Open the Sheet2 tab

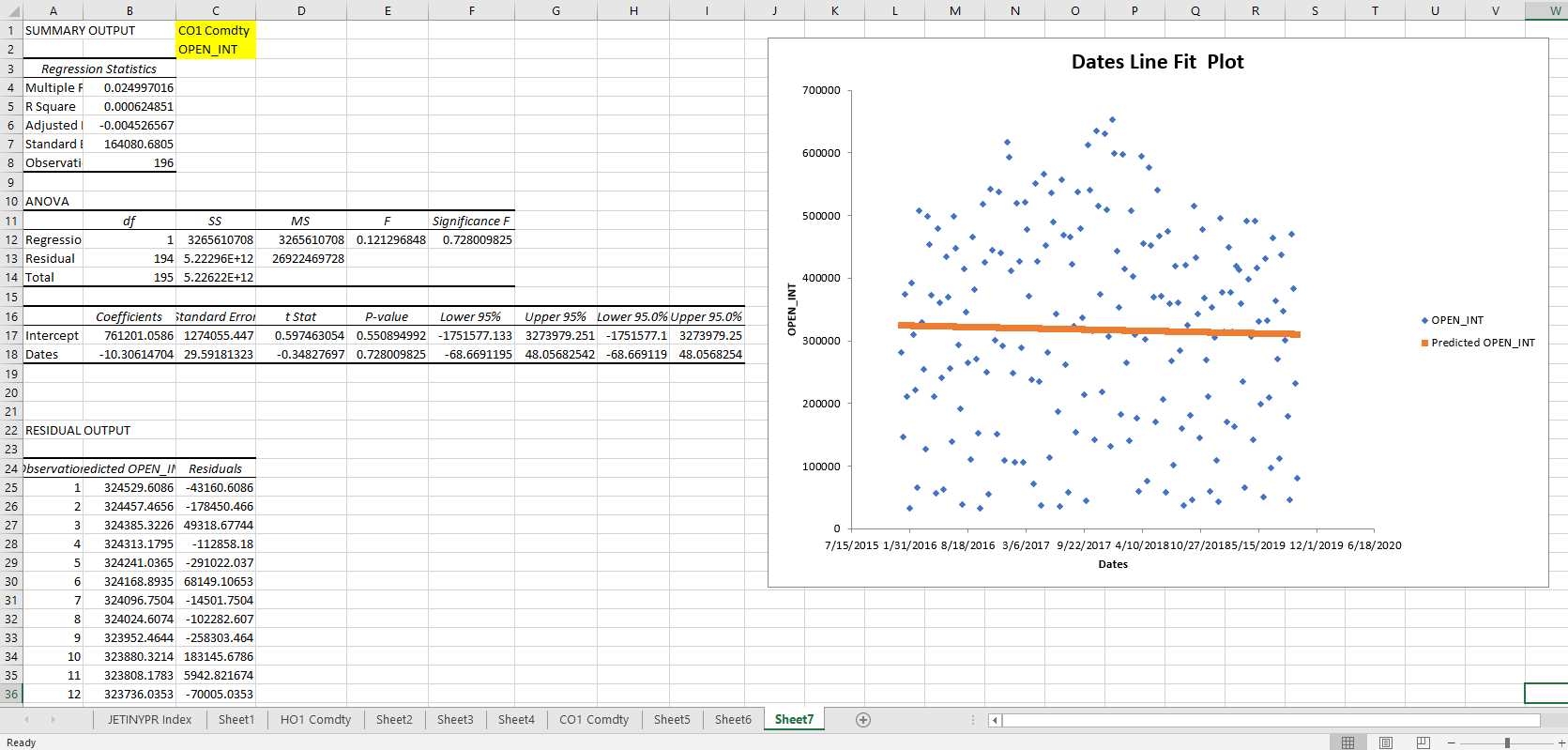394,720
